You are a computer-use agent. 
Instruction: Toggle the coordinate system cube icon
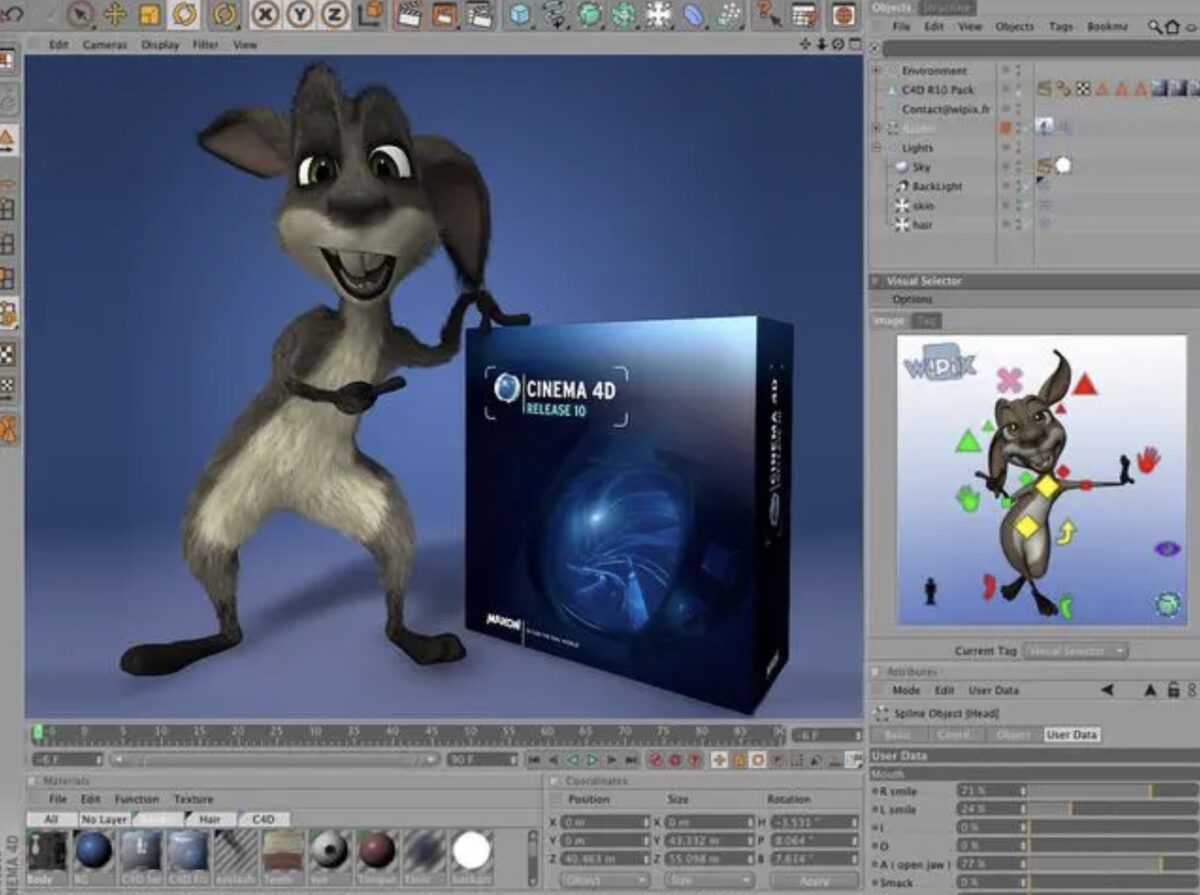(370, 13)
